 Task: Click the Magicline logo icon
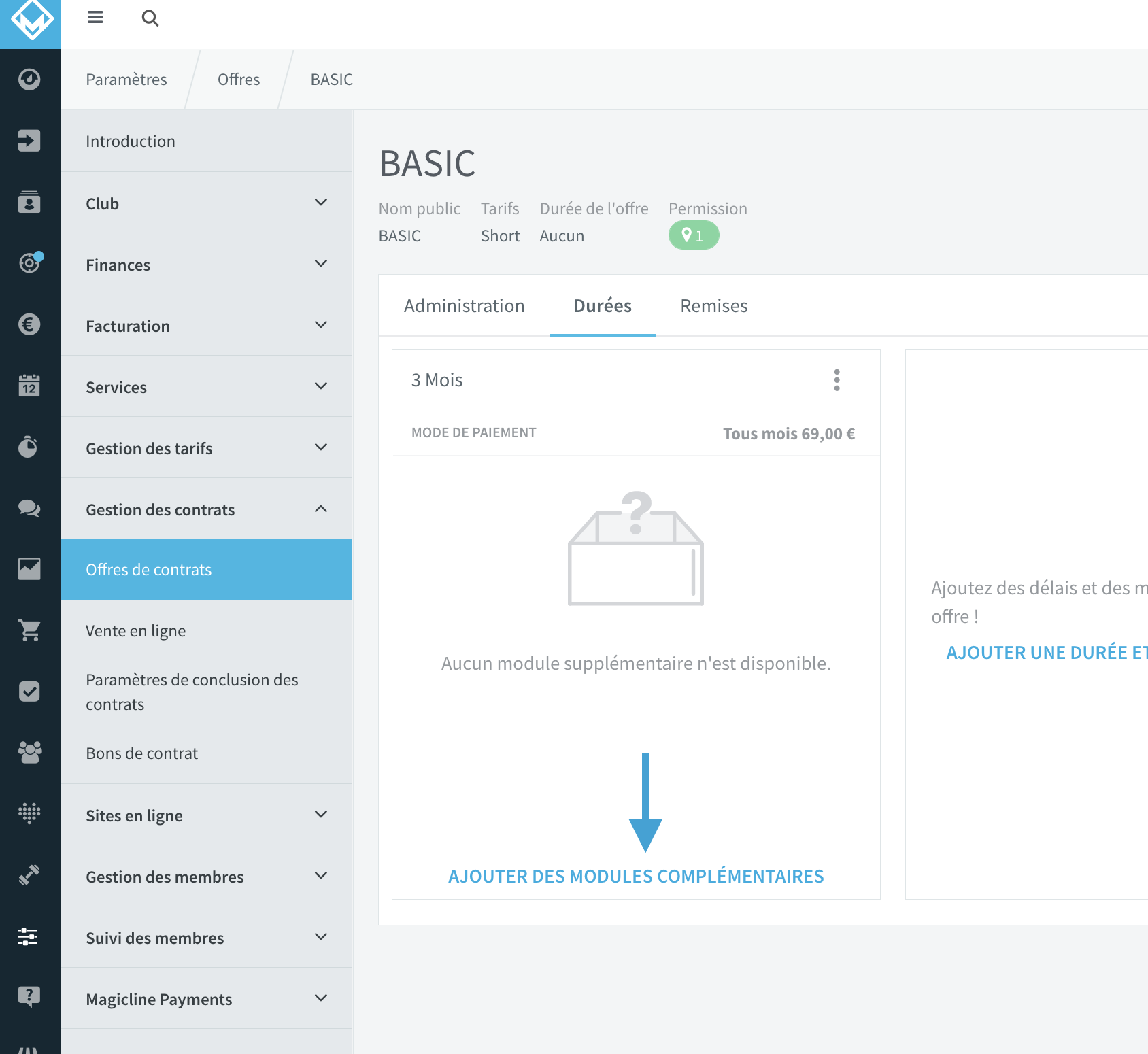pyautogui.click(x=31, y=20)
